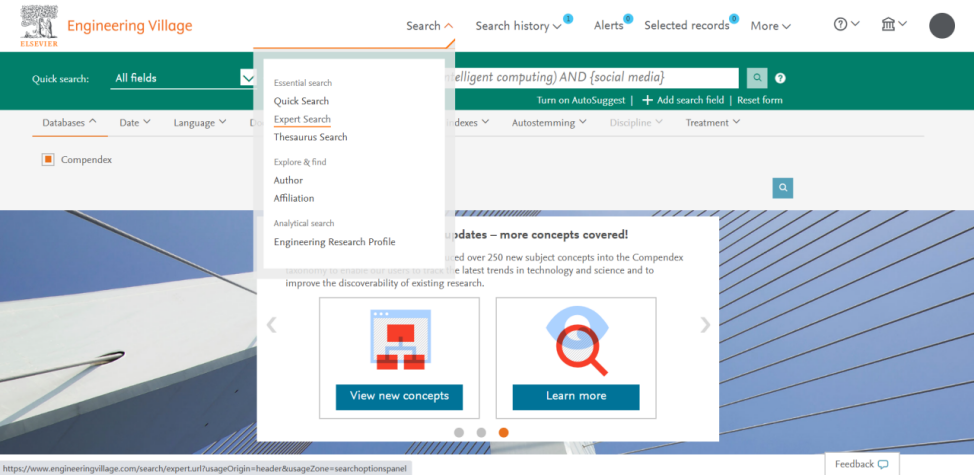Expand the Autostemming filter
The image size is (974, 475).
(549, 123)
